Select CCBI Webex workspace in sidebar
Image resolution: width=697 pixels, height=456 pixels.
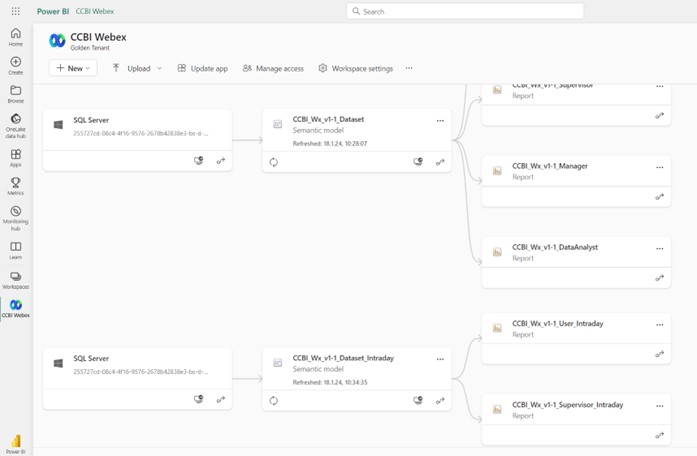[16, 308]
